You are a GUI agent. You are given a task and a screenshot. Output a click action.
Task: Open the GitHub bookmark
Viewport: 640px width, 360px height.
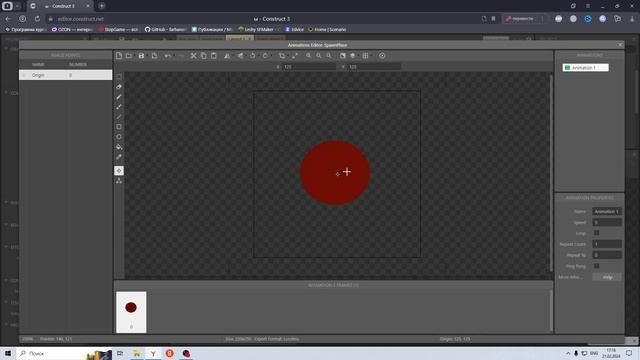165,29
